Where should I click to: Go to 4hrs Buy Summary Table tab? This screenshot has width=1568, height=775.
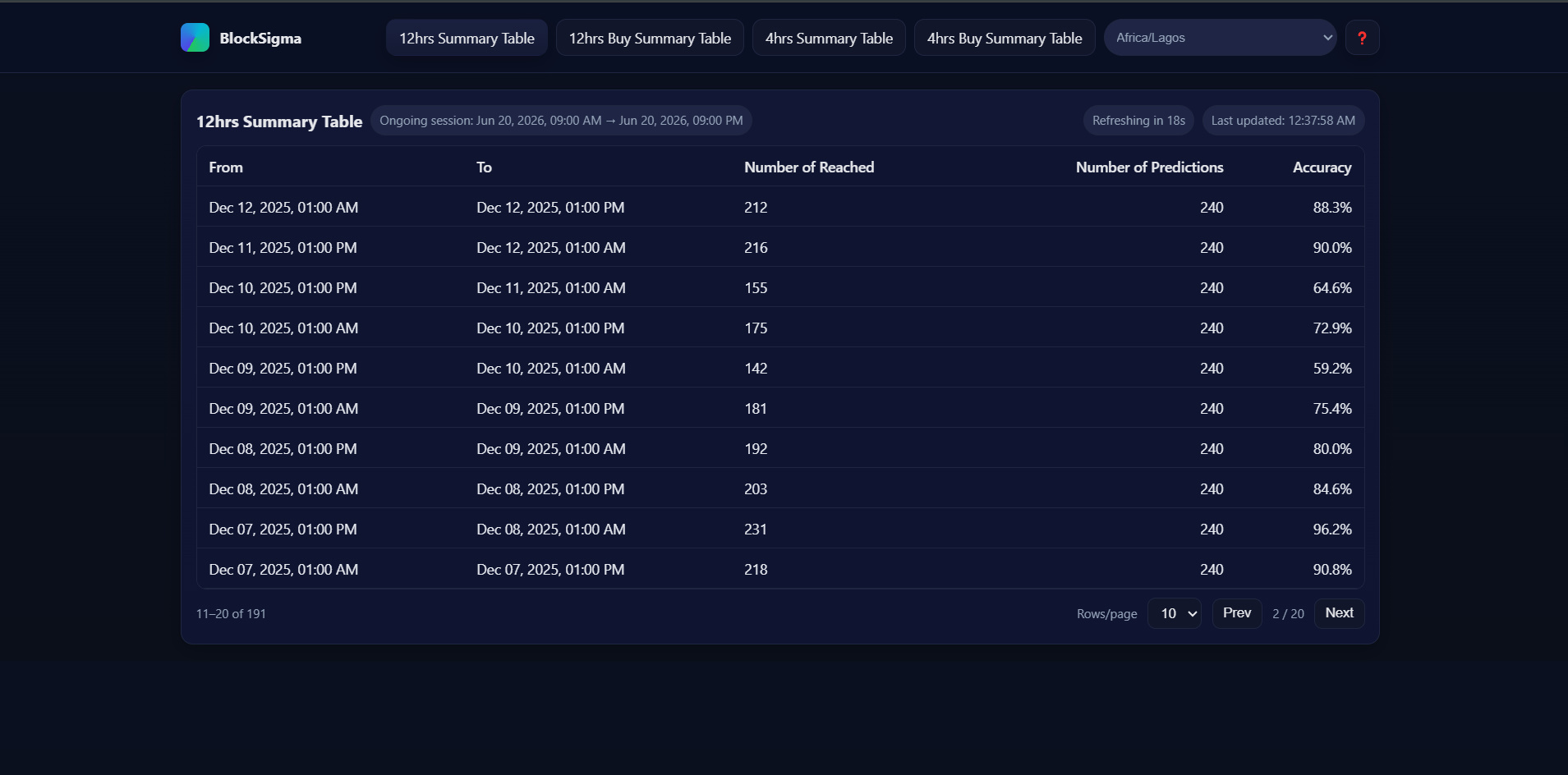tap(1005, 38)
